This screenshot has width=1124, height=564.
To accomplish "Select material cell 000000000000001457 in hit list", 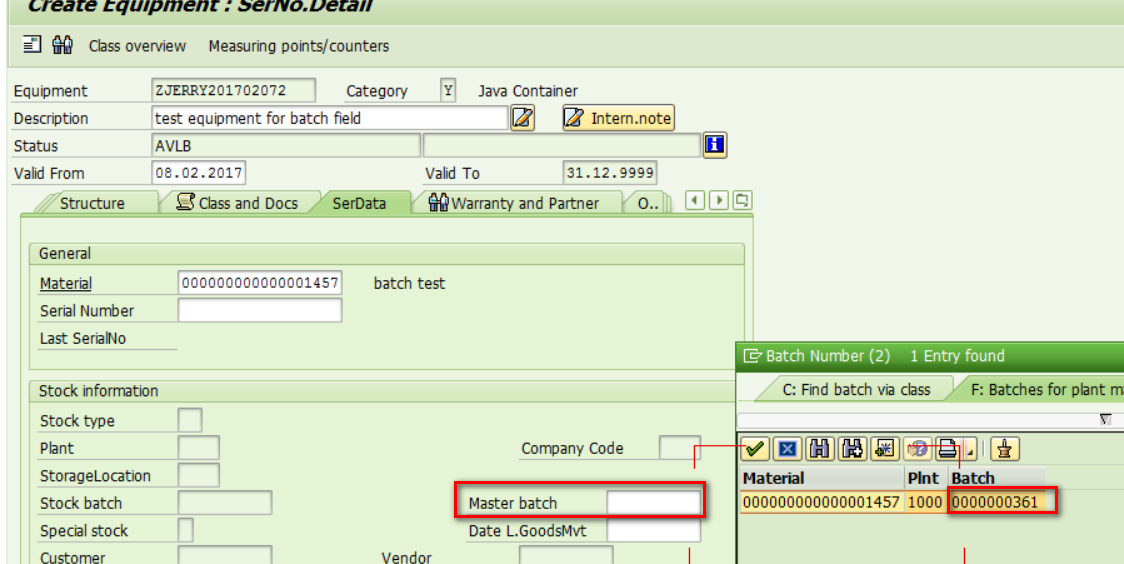I will tap(821, 502).
